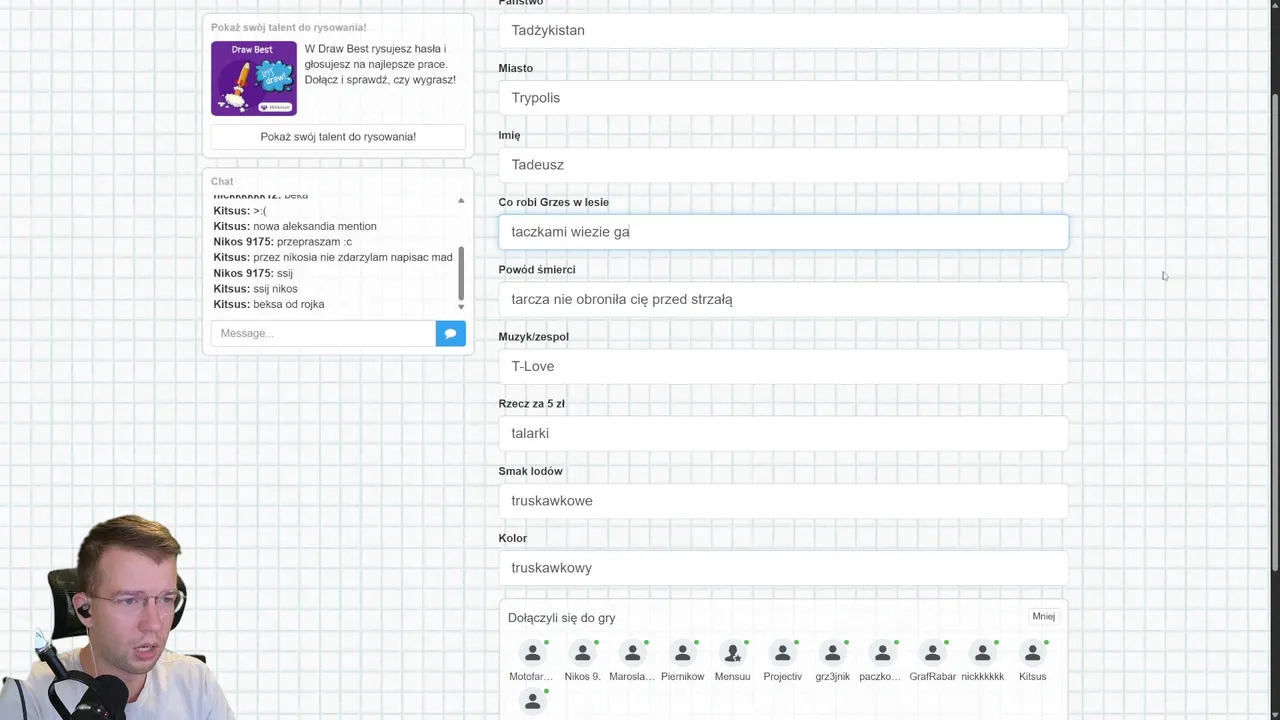Screen dimensions: 1280x720
Task: Click the 'Smak lodów' field label
Action: click(531, 471)
